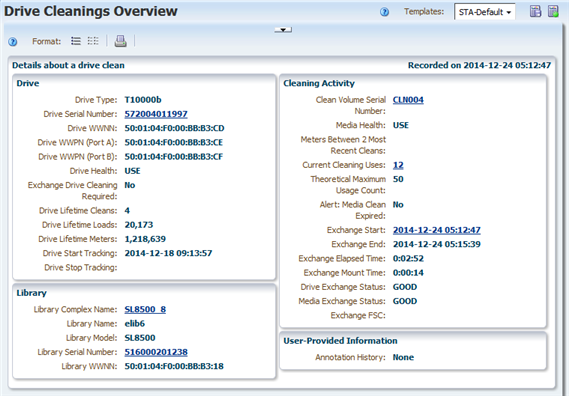This screenshot has width=569, height=396.
Task: Select Drive Start Tracking date value
Action: pos(168,253)
